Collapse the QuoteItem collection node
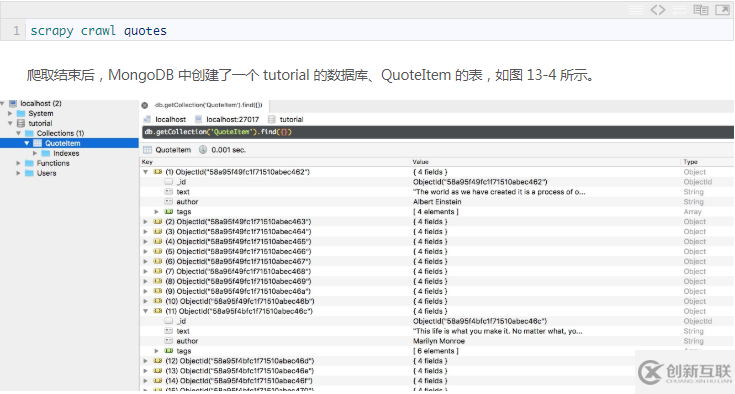 27,143
